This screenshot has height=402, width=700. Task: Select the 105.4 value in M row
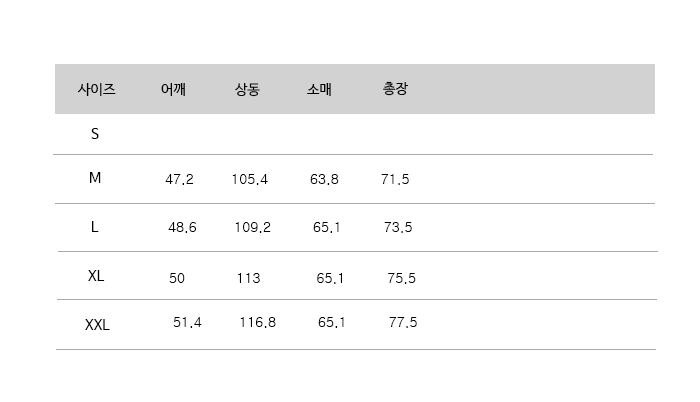click(250, 180)
